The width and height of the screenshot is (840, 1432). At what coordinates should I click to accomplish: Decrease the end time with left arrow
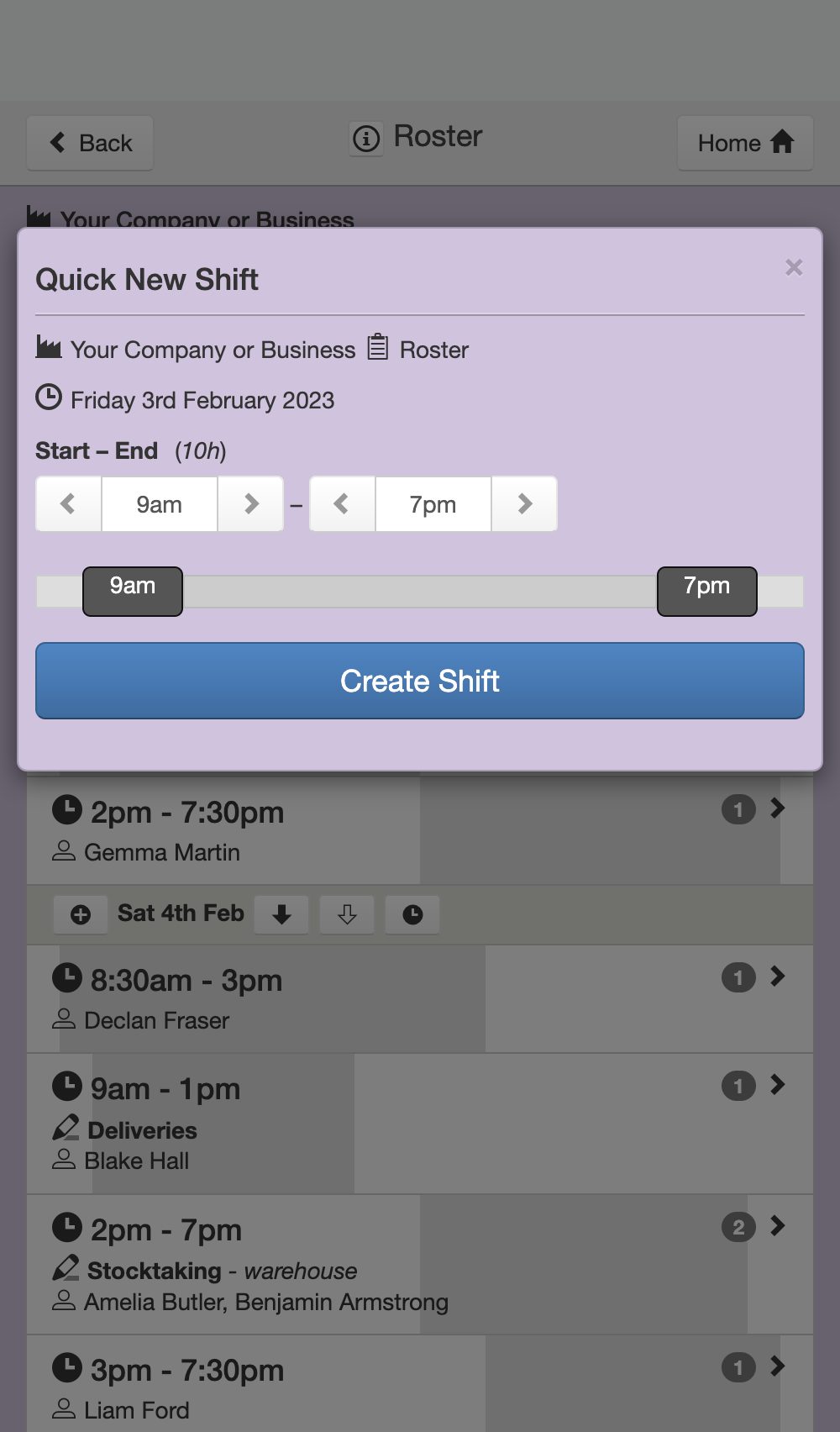click(x=342, y=504)
